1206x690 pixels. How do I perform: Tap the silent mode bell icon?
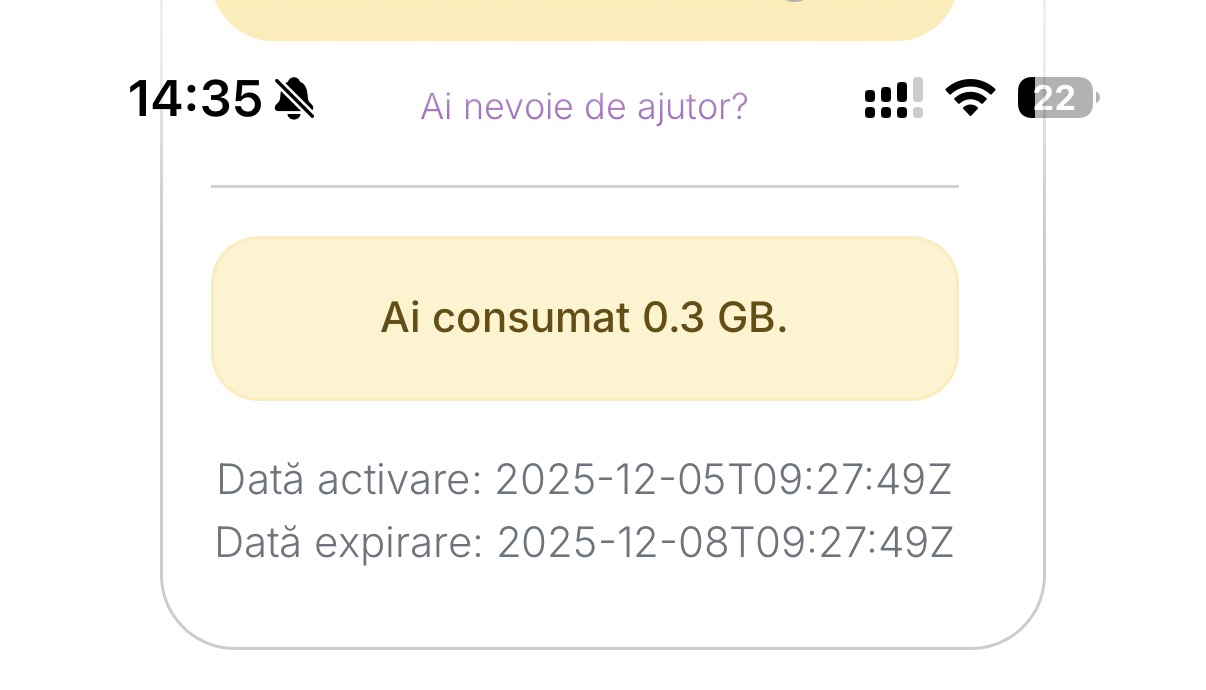tap(294, 99)
